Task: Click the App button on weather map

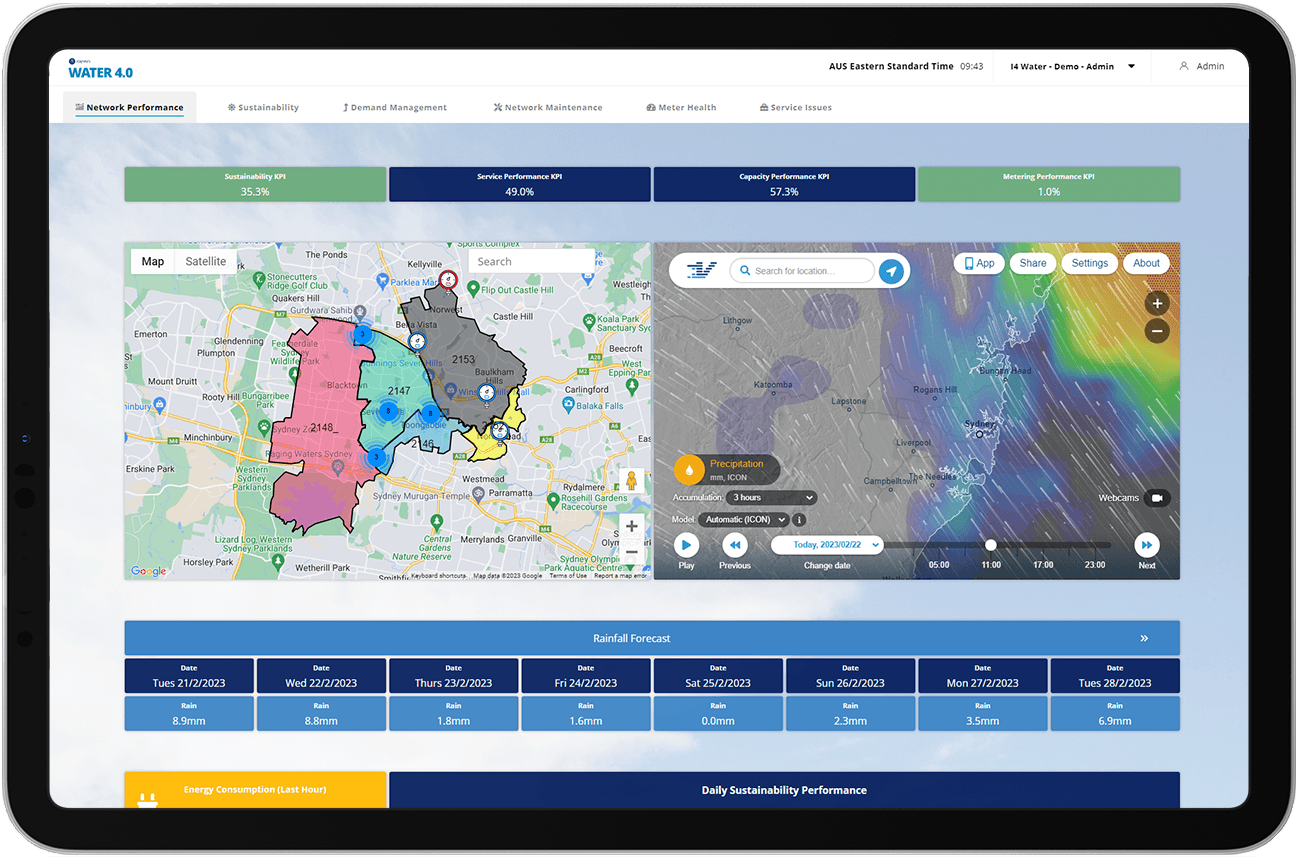Action: 978,263
